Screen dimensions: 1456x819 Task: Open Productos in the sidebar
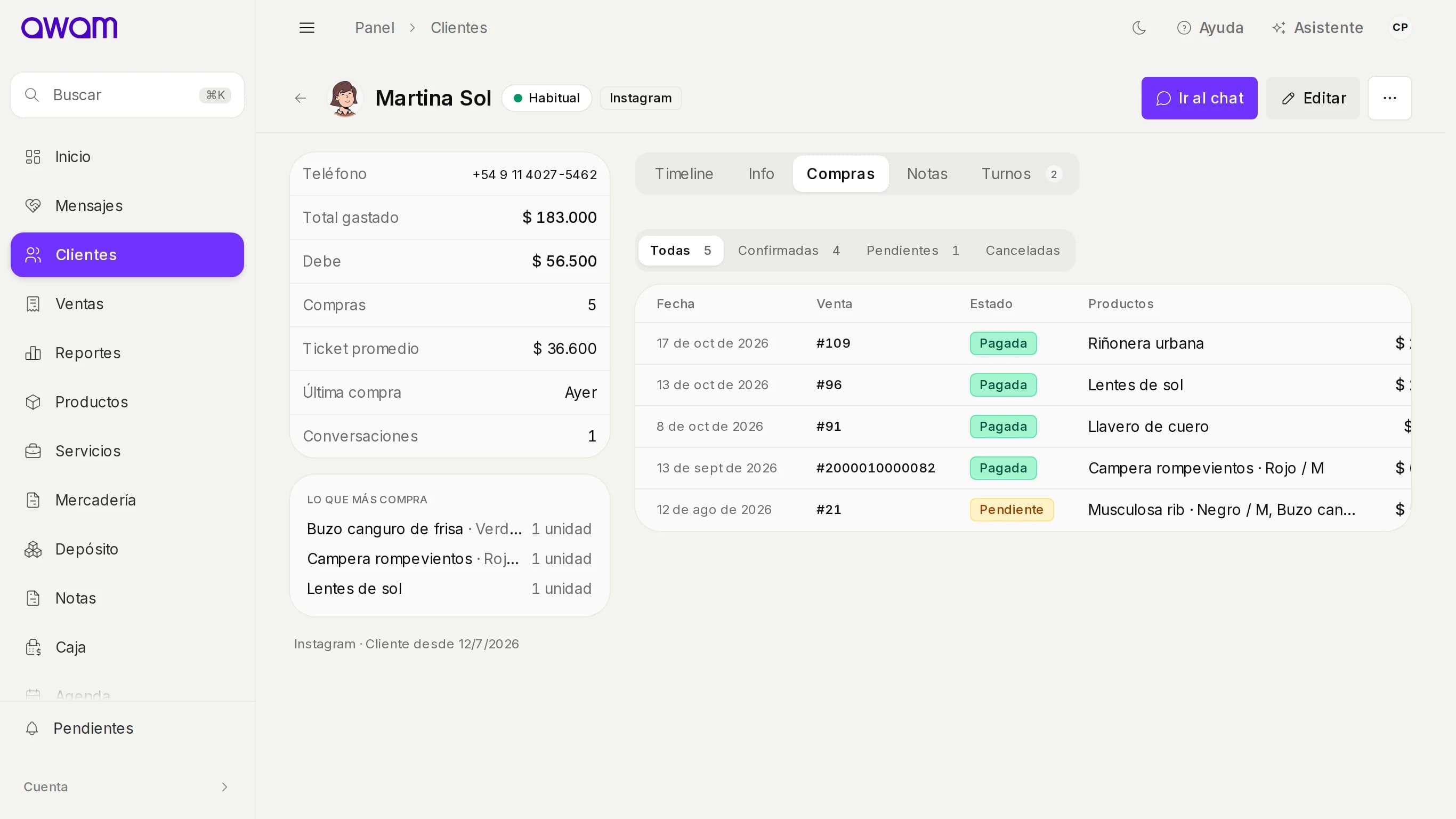(127, 402)
